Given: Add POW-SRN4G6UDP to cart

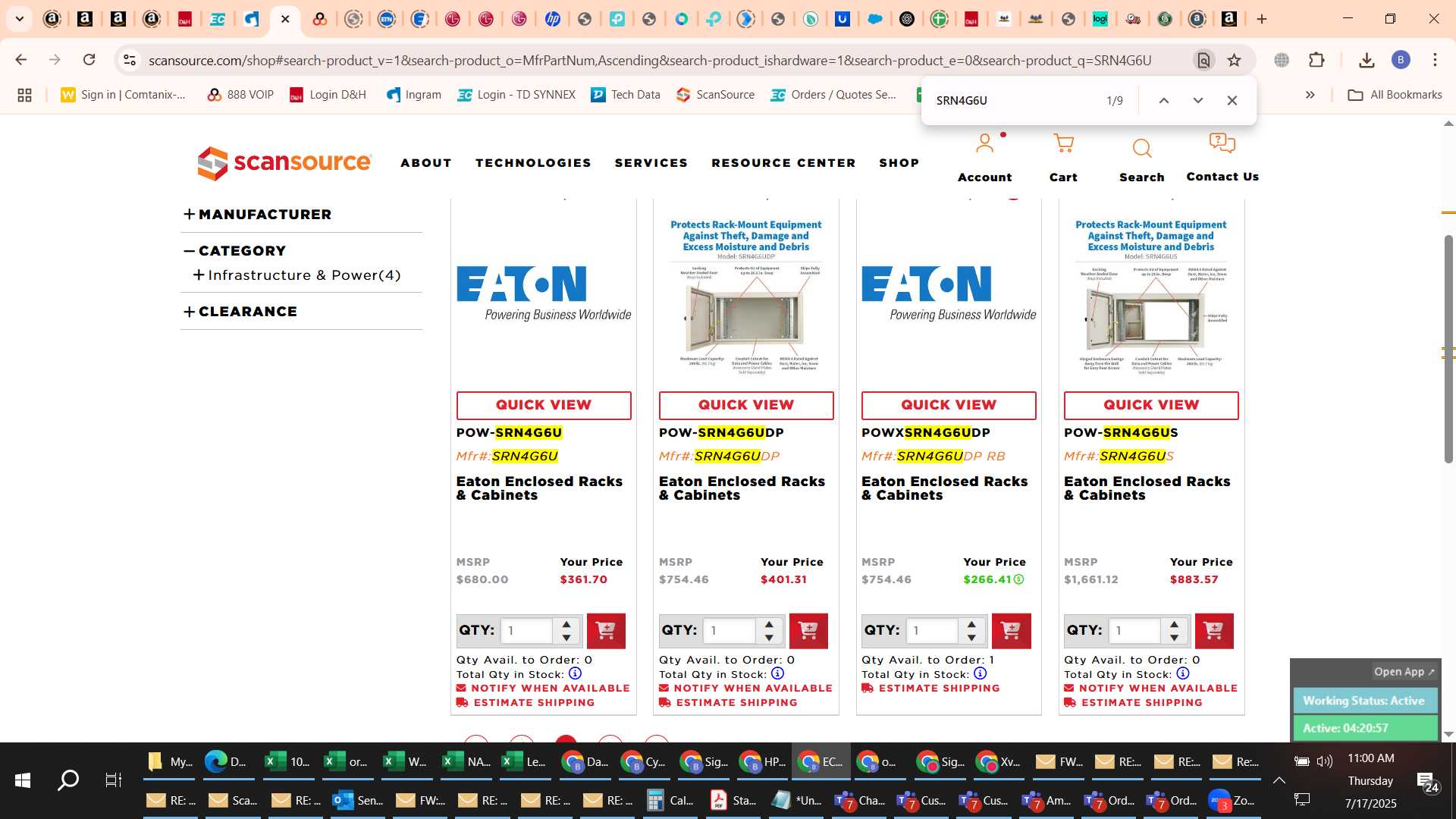Looking at the screenshot, I should pos(808,630).
